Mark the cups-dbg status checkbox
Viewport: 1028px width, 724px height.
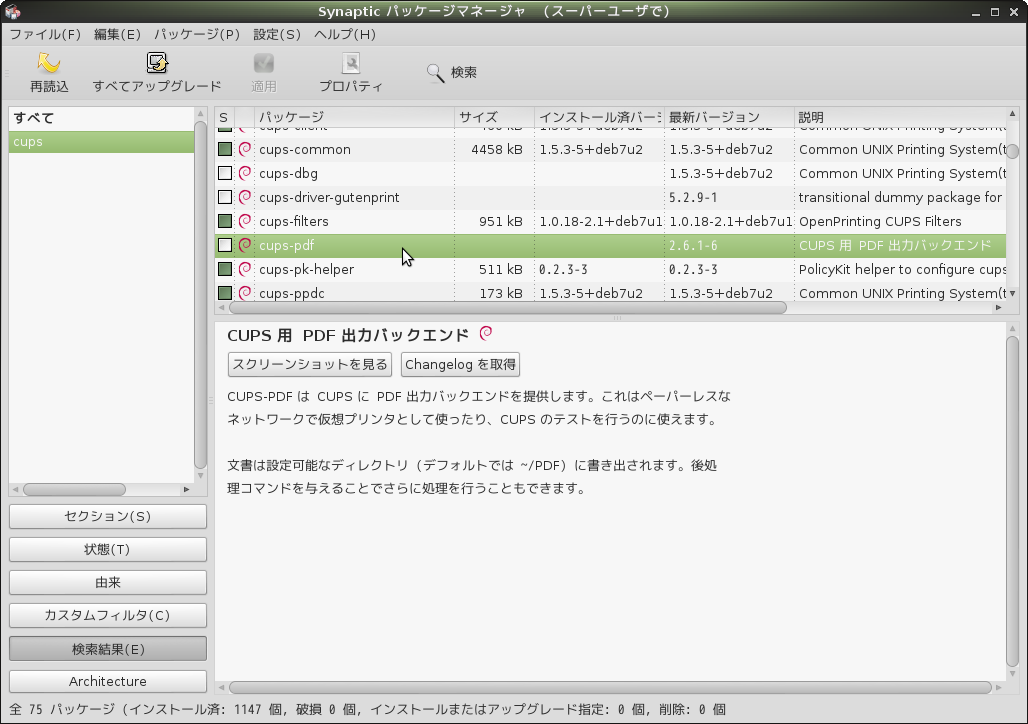click(x=225, y=173)
